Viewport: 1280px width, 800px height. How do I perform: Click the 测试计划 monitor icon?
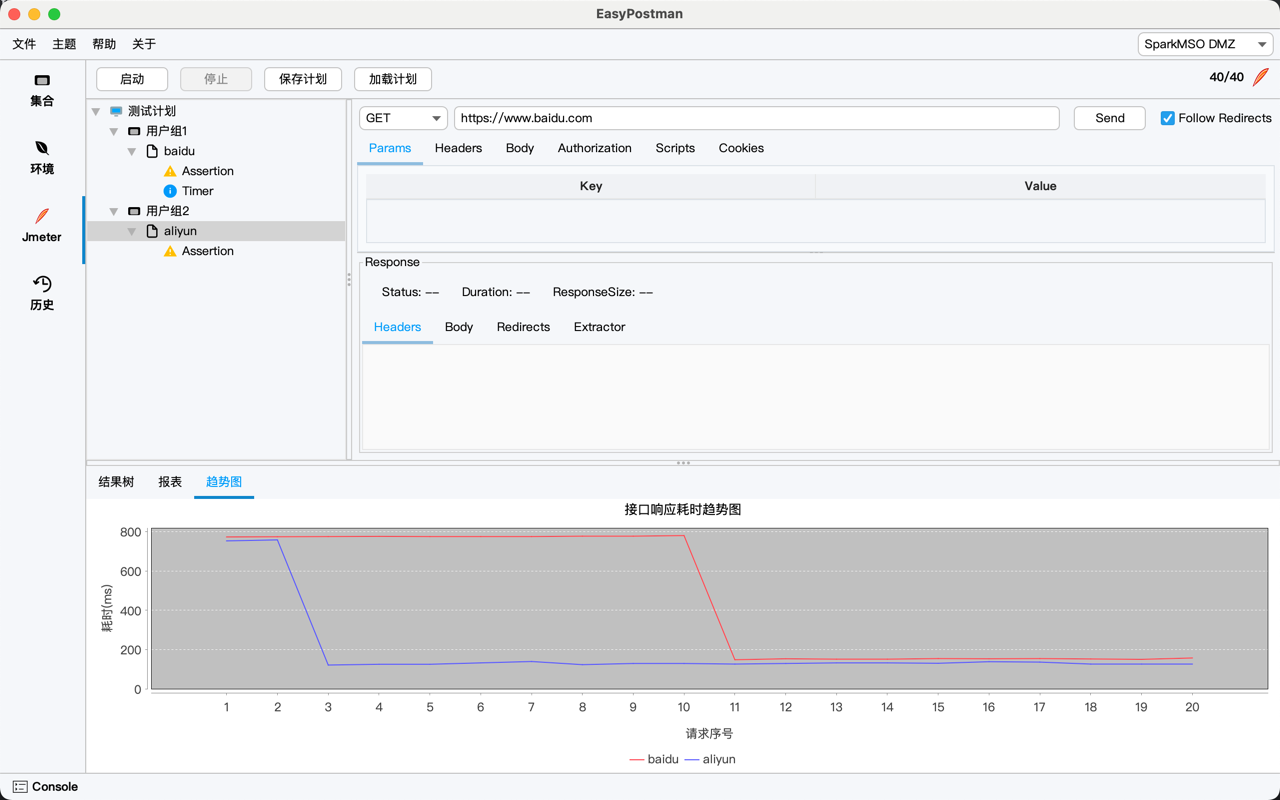pos(116,111)
